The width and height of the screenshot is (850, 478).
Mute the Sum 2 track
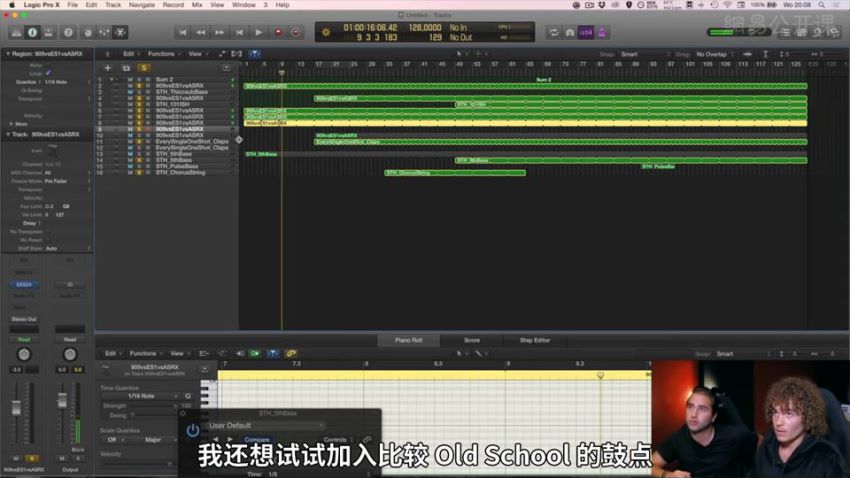(130, 80)
